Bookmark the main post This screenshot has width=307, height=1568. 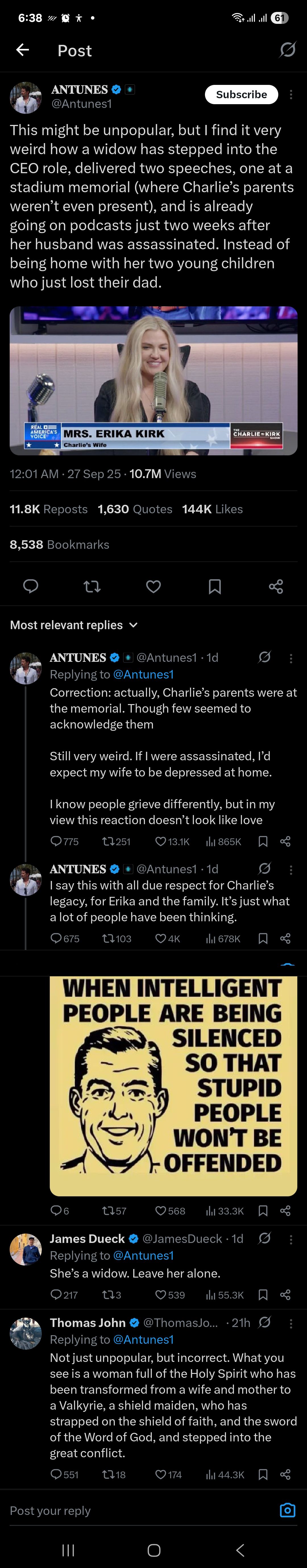click(x=214, y=586)
